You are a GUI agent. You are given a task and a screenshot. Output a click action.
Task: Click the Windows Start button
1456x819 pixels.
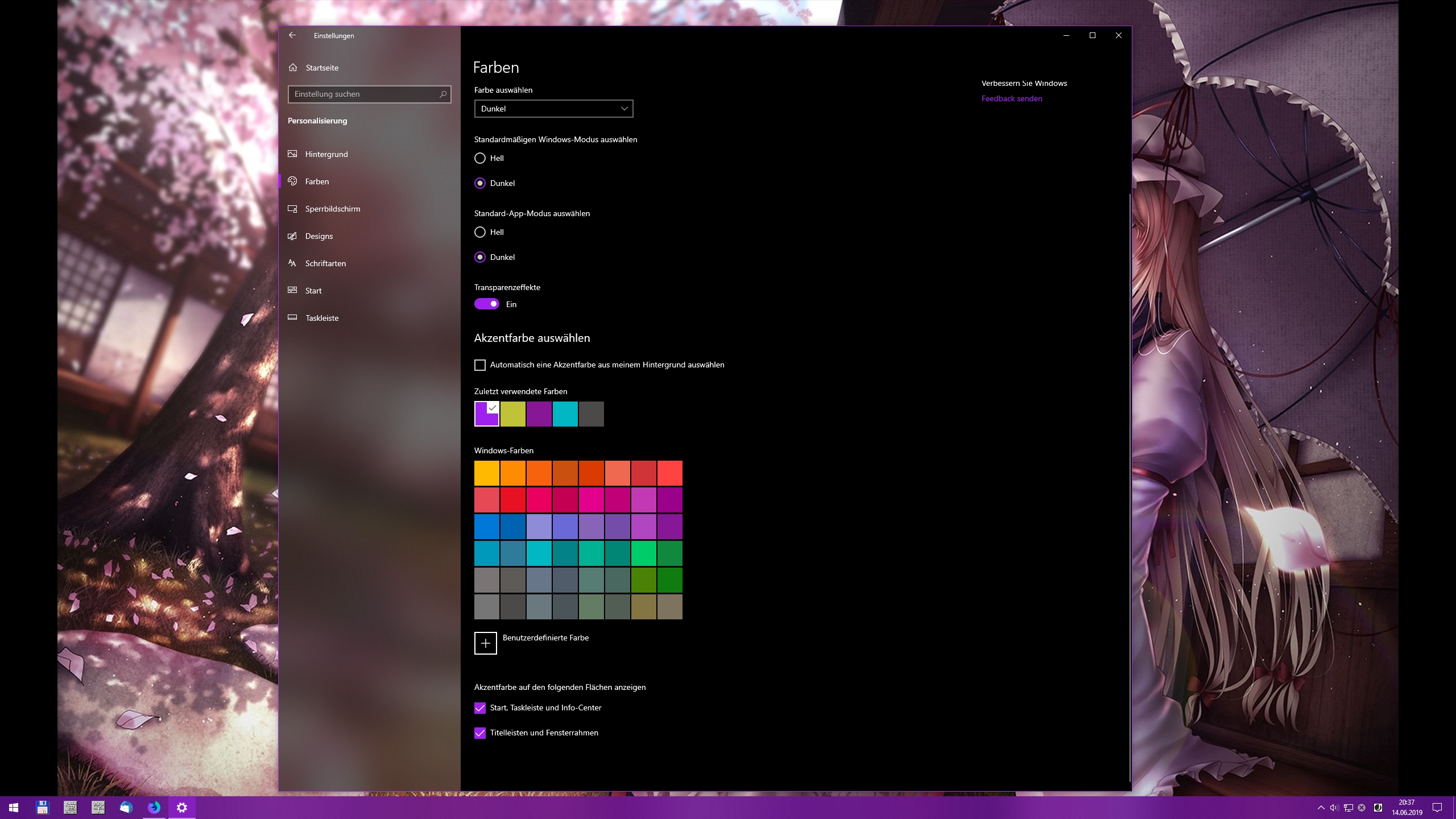[14, 808]
